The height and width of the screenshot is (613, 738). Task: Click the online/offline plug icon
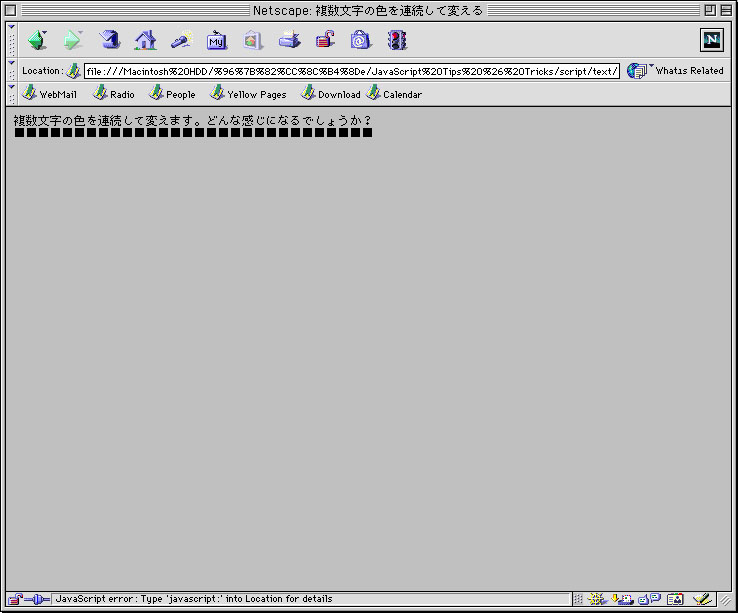pos(37,599)
